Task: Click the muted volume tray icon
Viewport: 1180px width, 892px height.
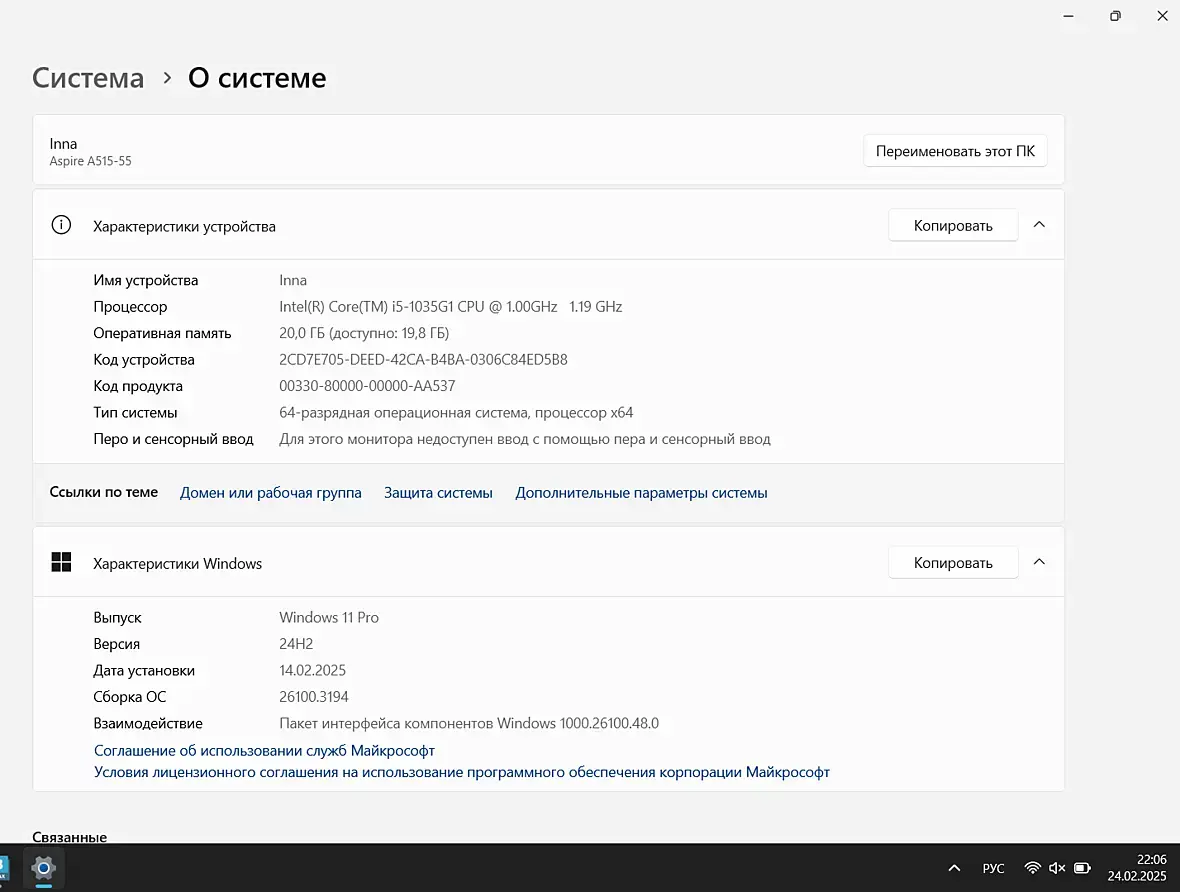Action: 1057,868
